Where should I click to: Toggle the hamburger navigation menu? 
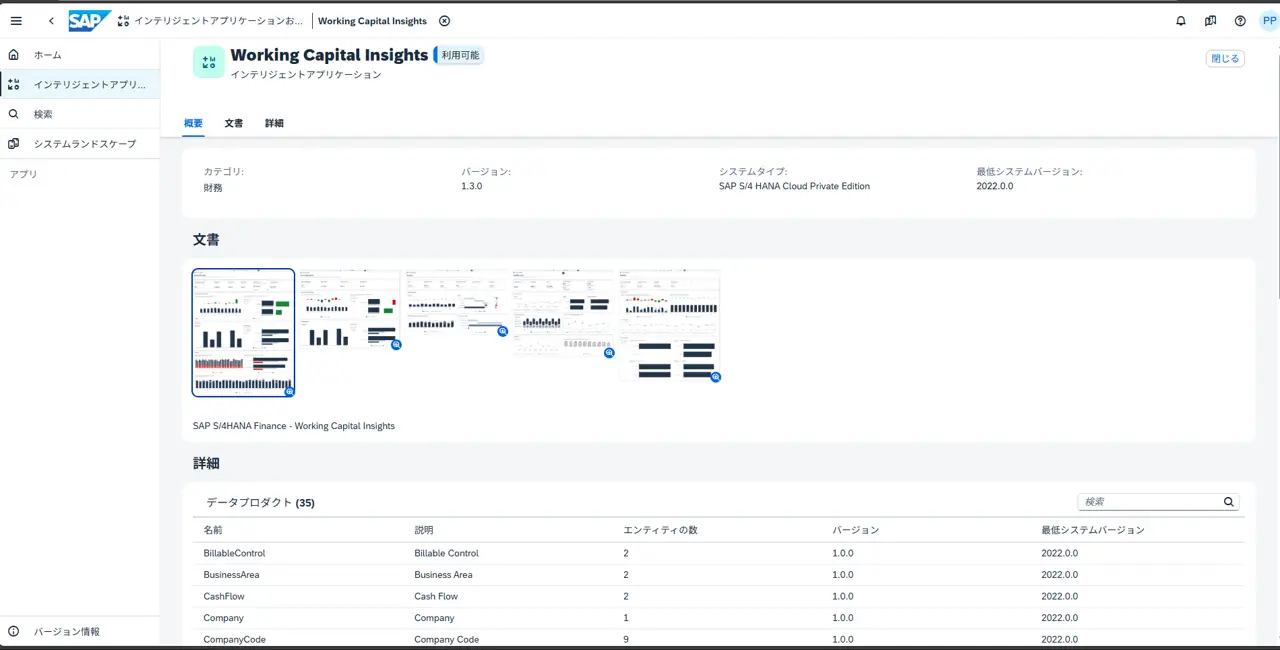tap(16, 21)
